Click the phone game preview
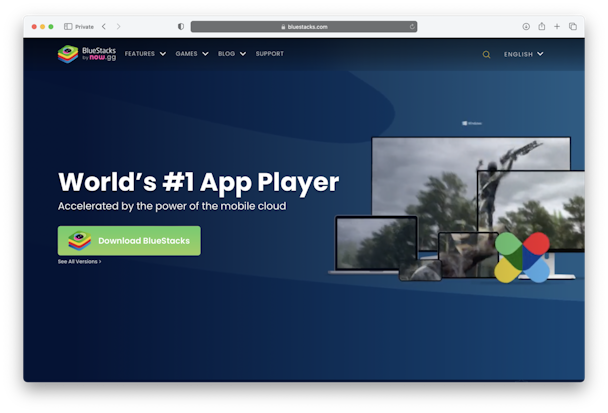 (420, 270)
